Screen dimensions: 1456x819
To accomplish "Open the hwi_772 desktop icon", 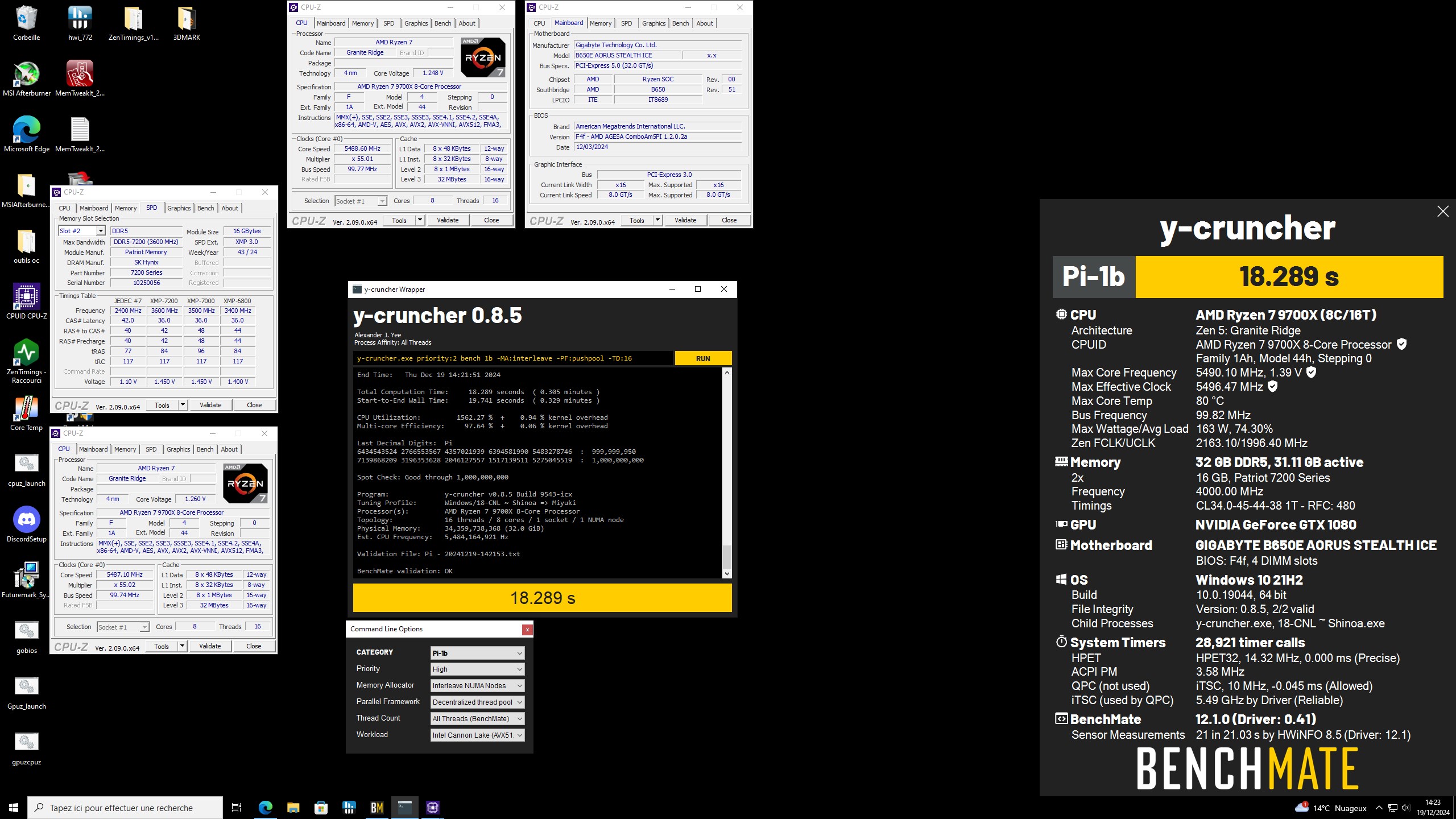I will tap(80, 23).
